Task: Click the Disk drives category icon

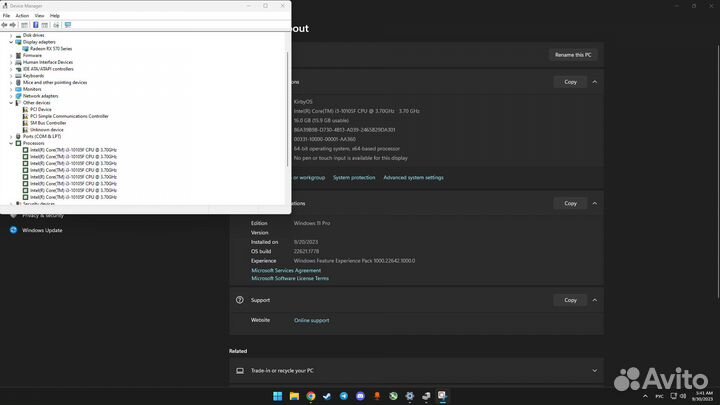Action: click(18, 35)
